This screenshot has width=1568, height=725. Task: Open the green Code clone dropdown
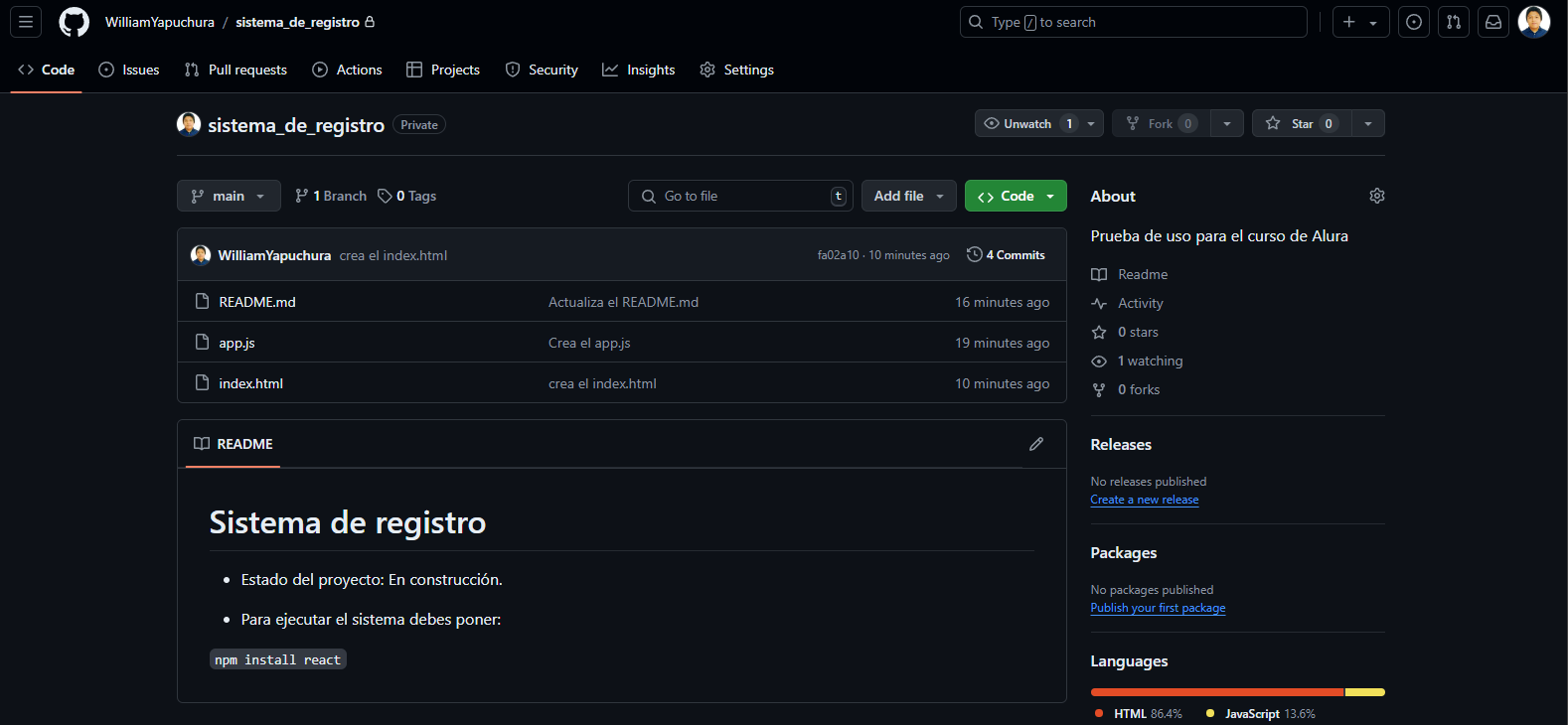[1016, 196]
